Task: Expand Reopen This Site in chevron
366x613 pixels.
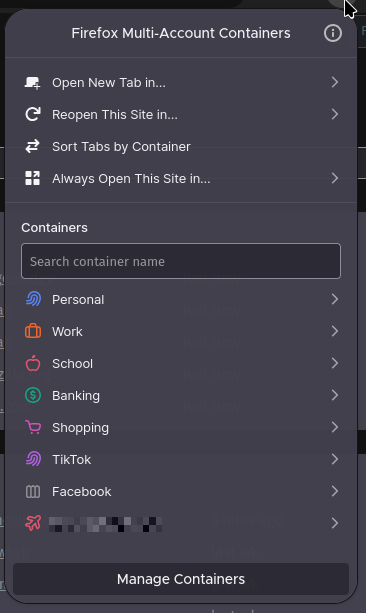Action: 335,114
